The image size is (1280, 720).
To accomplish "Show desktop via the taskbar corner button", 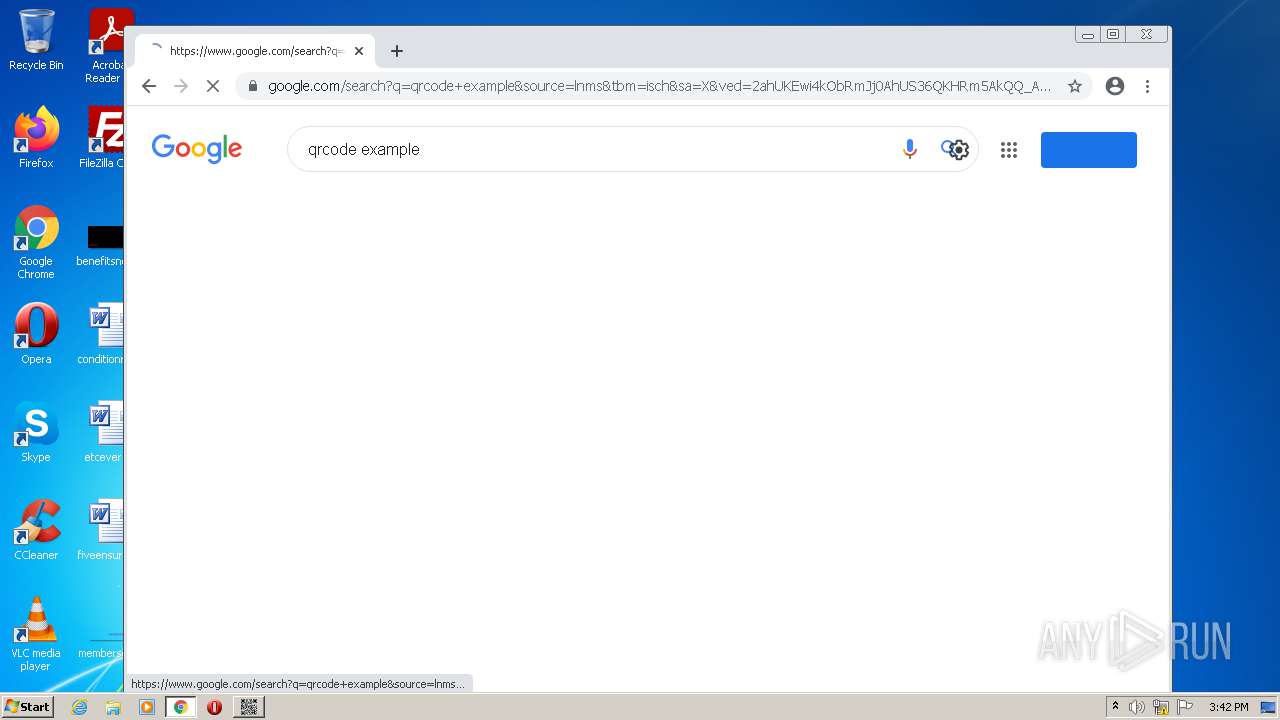I will pyautogui.click(x=1268, y=707).
